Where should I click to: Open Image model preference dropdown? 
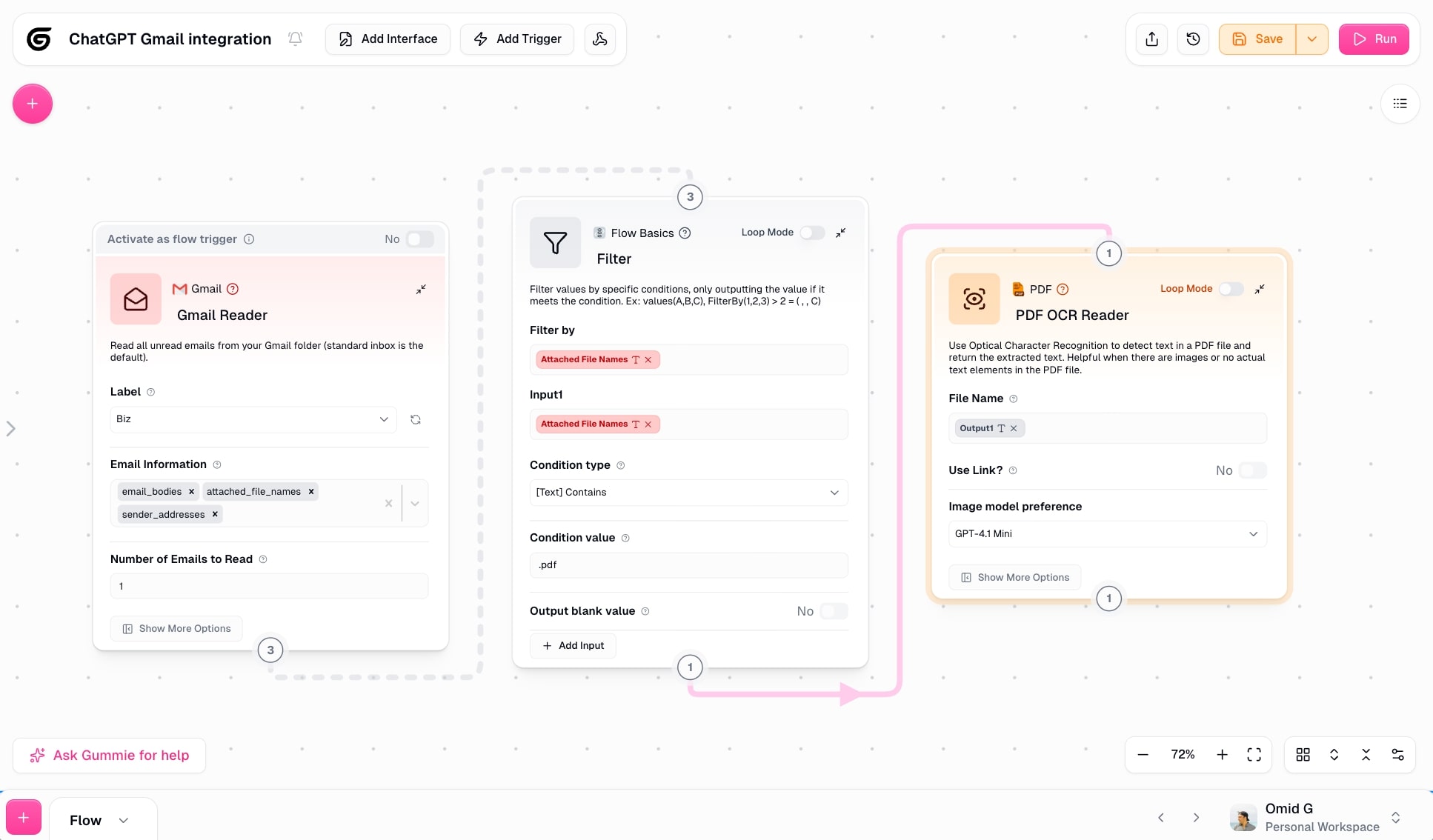[1108, 534]
